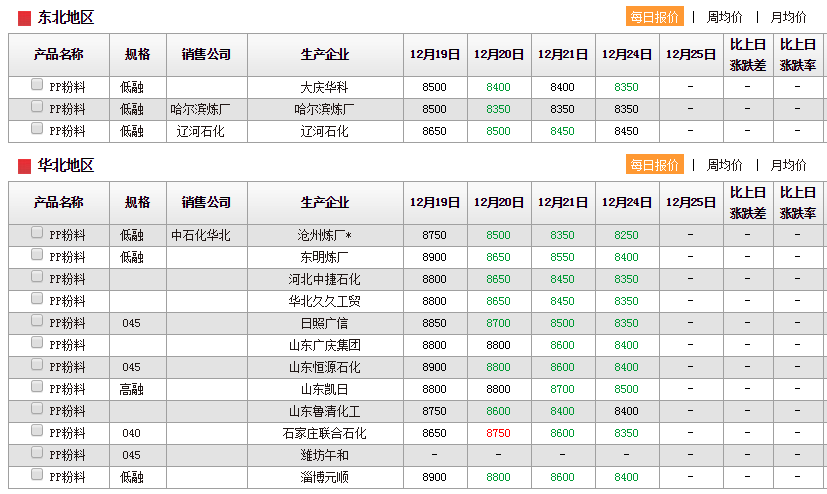Click producer name 淄博元顺

point(324,477)
